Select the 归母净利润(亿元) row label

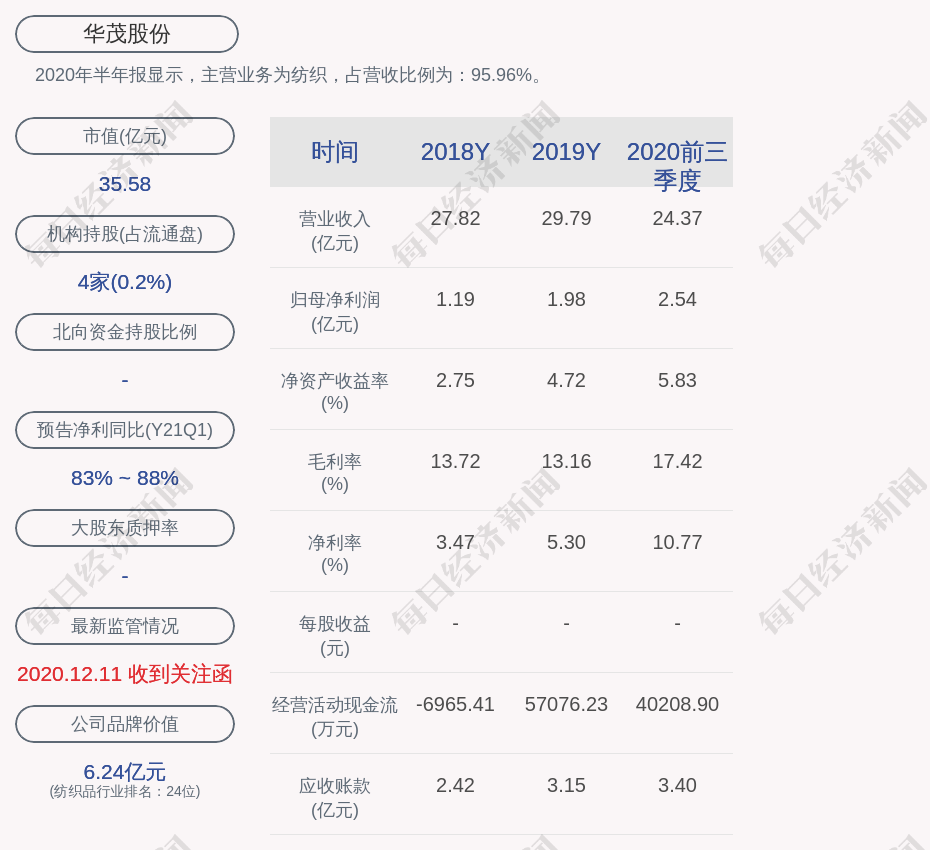tap(335, 311)
